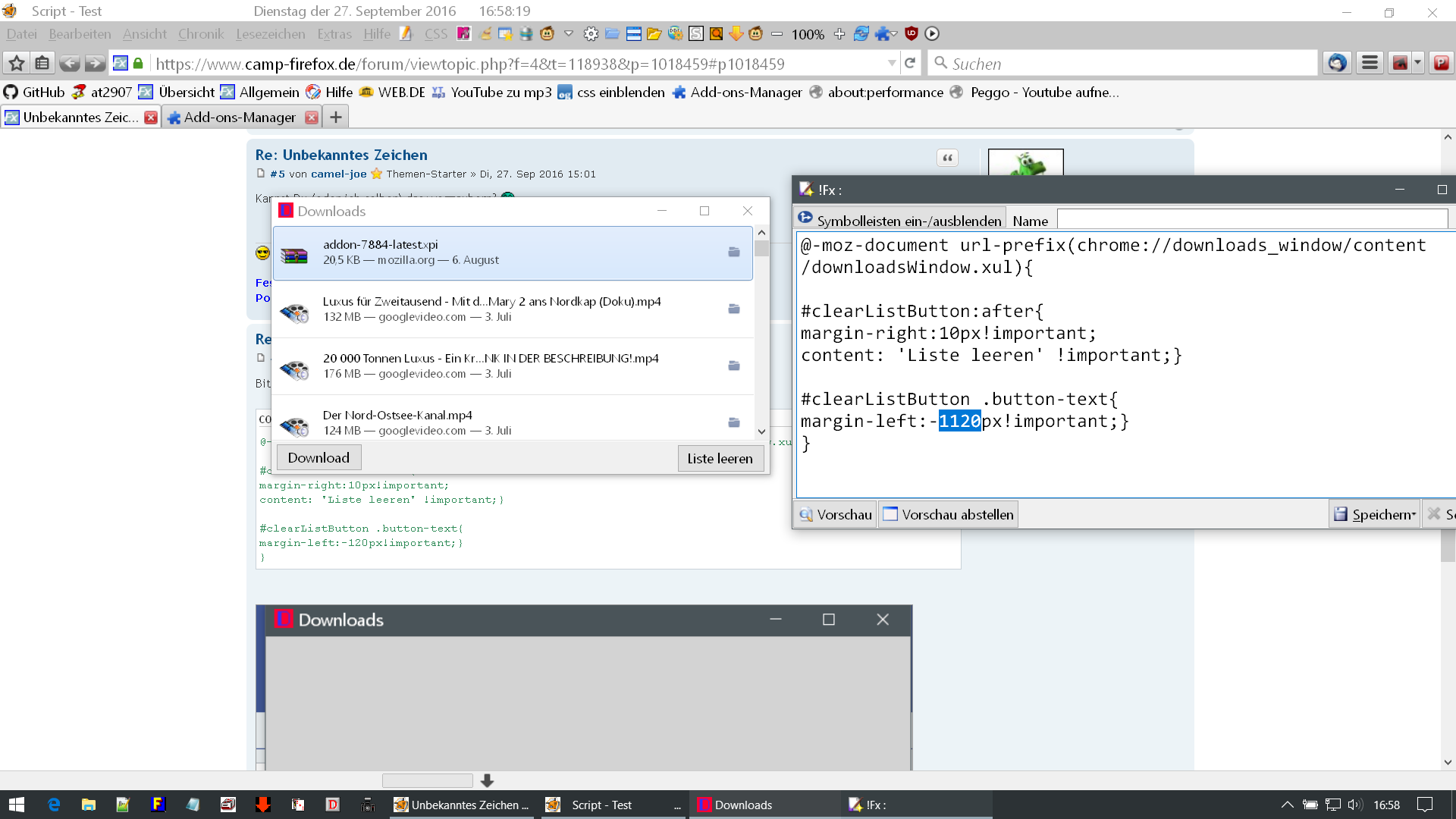The width and height of the screenshot is (1456, 819).
Task: Click the settings gear toolbar icon
Action: [591, 34]
